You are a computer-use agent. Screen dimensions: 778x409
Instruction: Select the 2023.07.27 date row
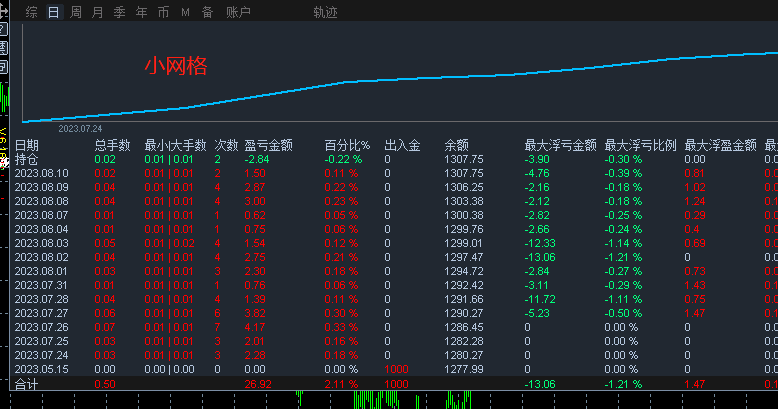[x=393, y=313]
